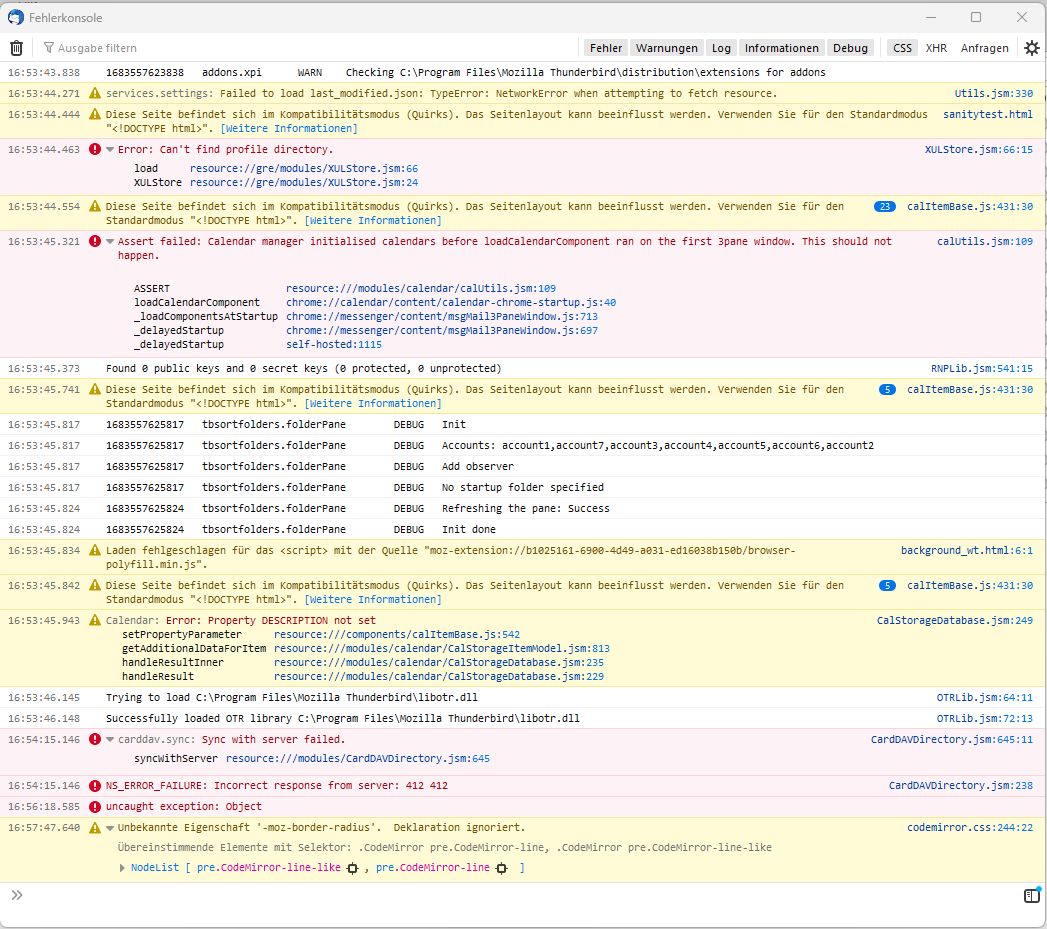The image size is (1047, 929).
Task: Open XULStore.jsm:66:15 source link
Action: pyautogui.click(x=978, y=150)
